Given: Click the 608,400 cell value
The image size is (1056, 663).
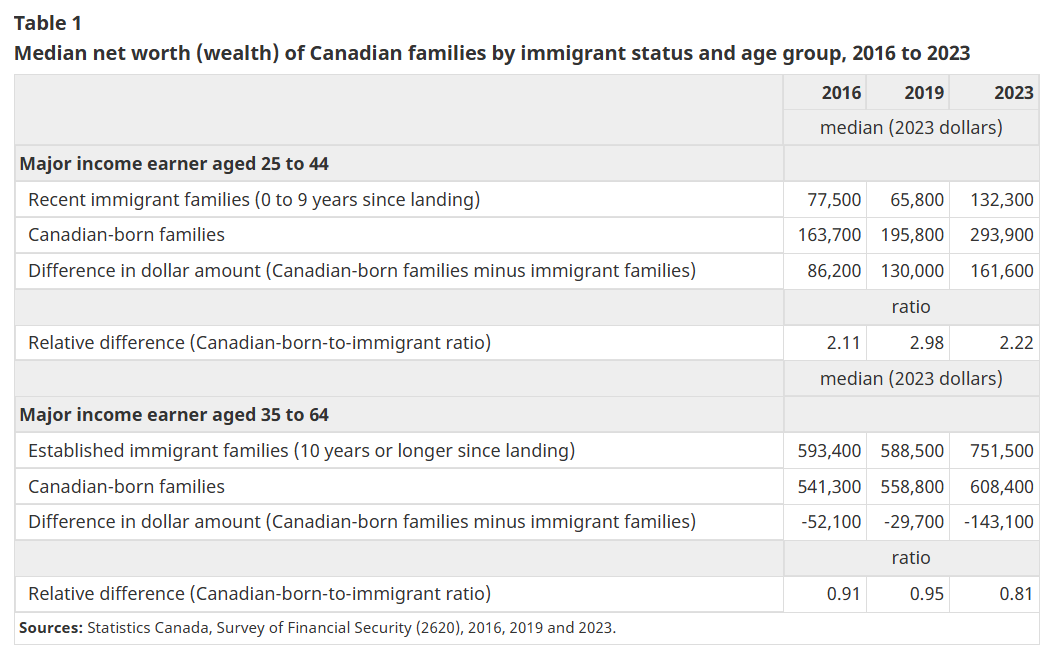Looking at the screenshot, I should [1001, 487].
